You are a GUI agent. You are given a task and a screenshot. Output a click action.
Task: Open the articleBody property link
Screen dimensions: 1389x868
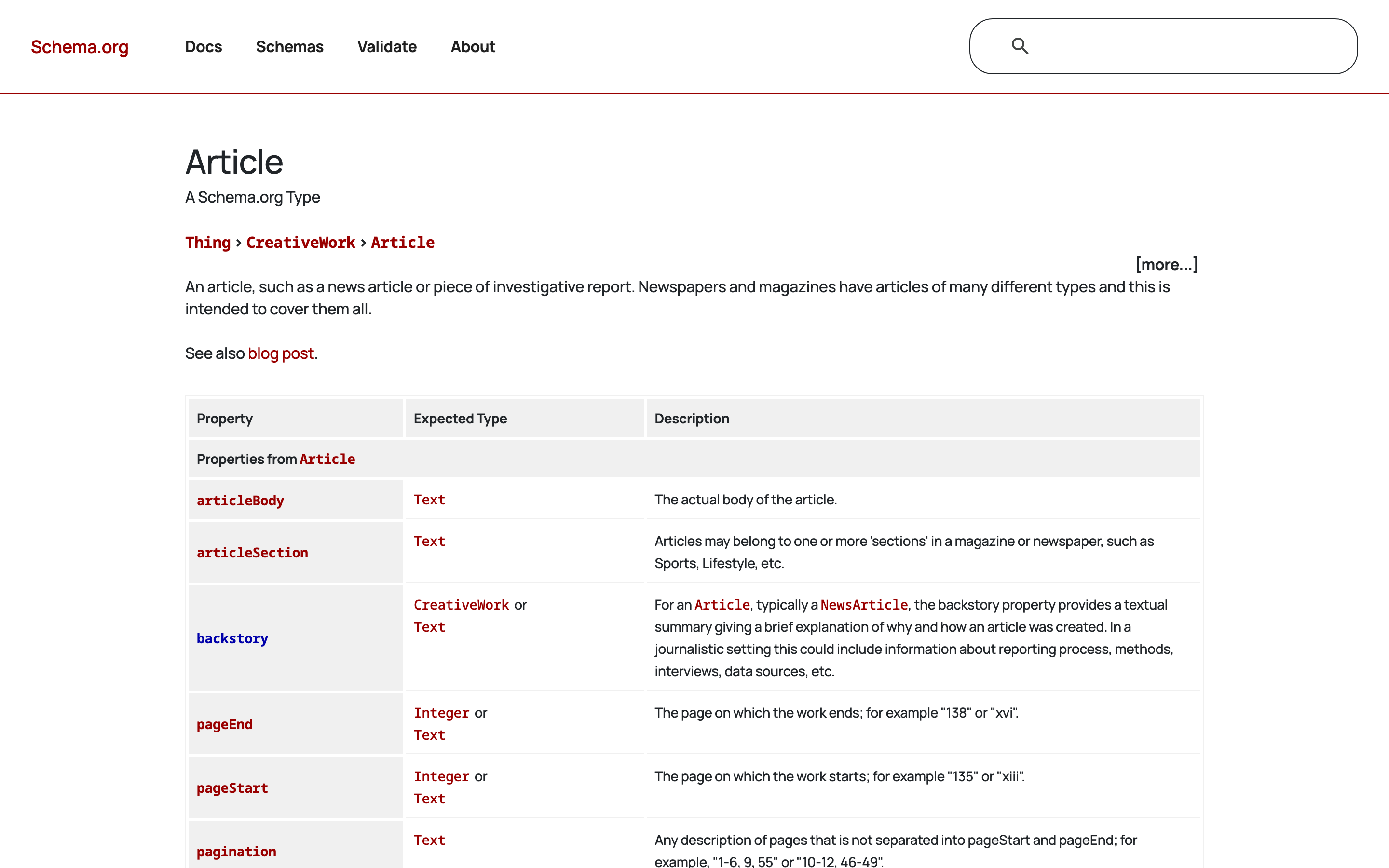pos(241,501)
